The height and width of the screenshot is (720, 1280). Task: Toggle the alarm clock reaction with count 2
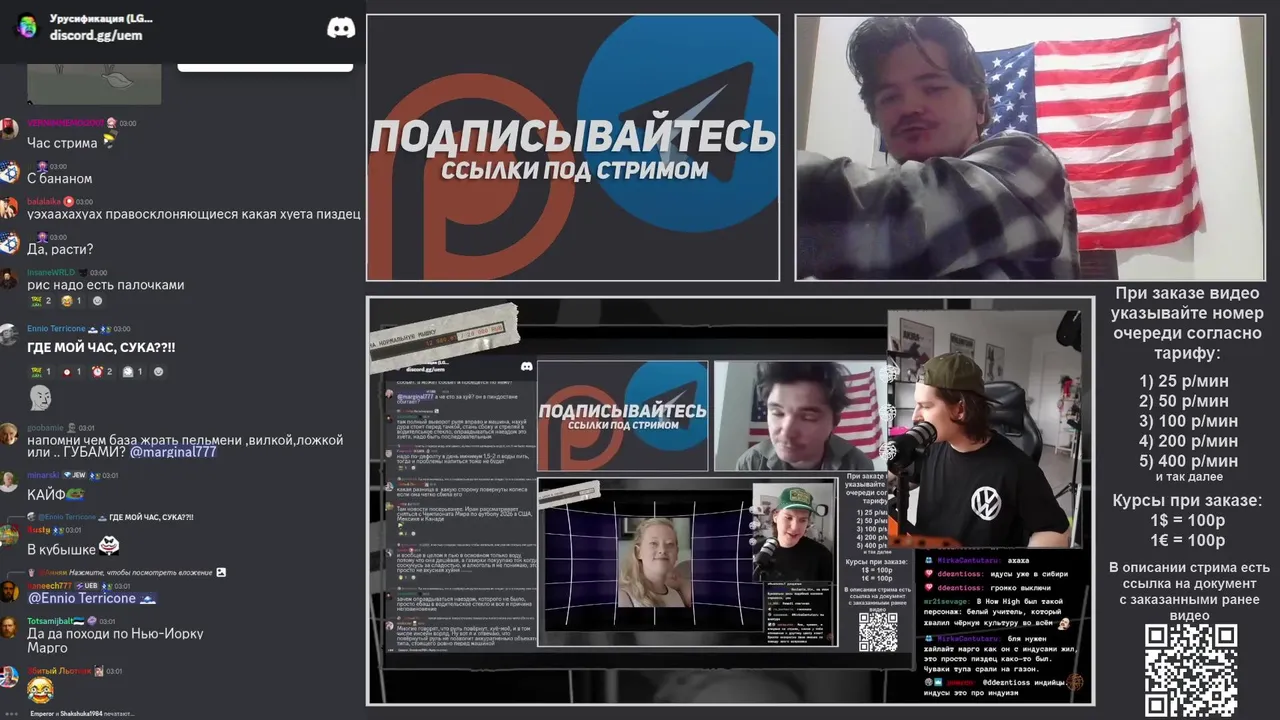click(102, 372)
